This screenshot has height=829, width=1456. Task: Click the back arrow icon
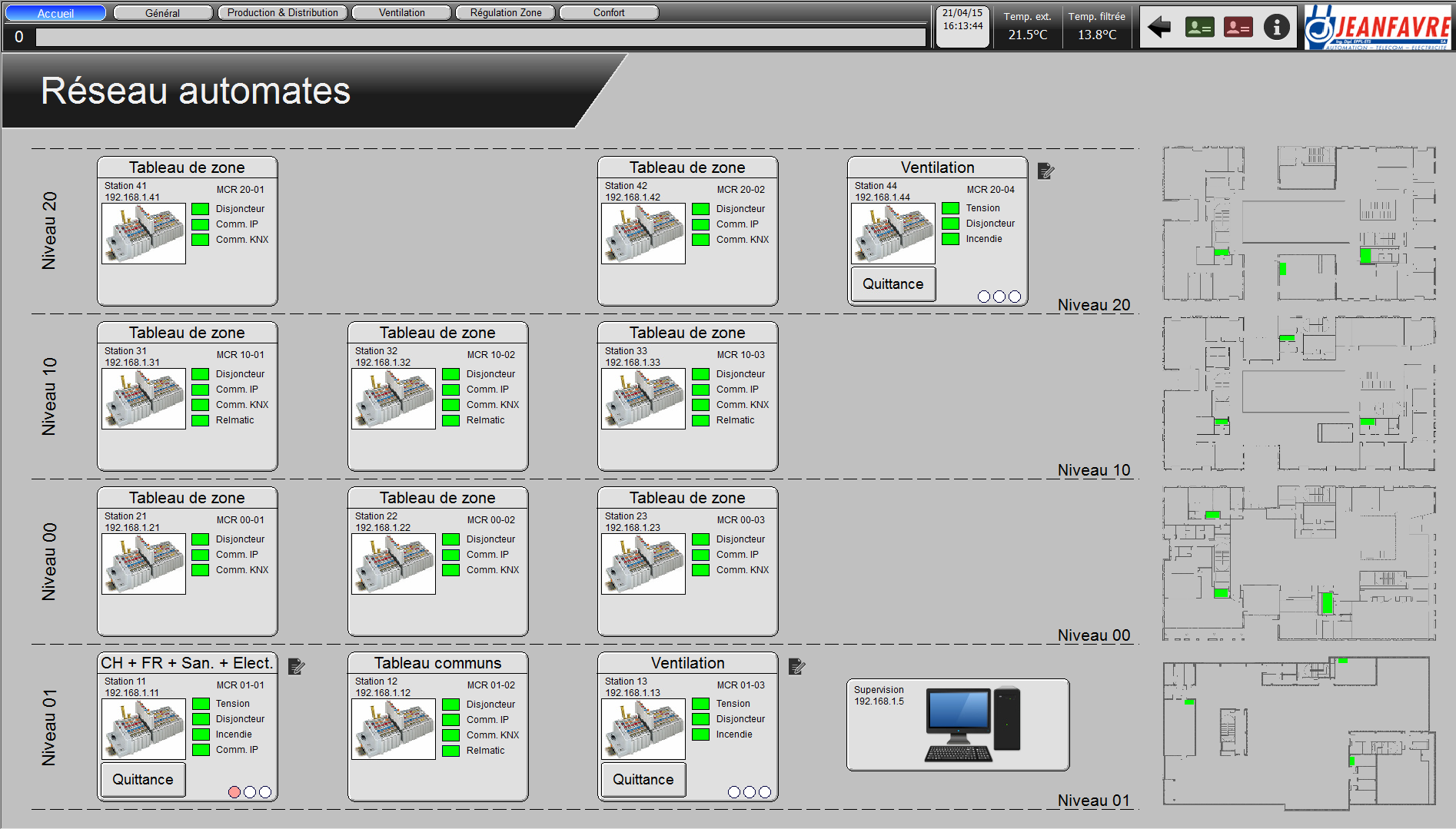point(1159,28)
